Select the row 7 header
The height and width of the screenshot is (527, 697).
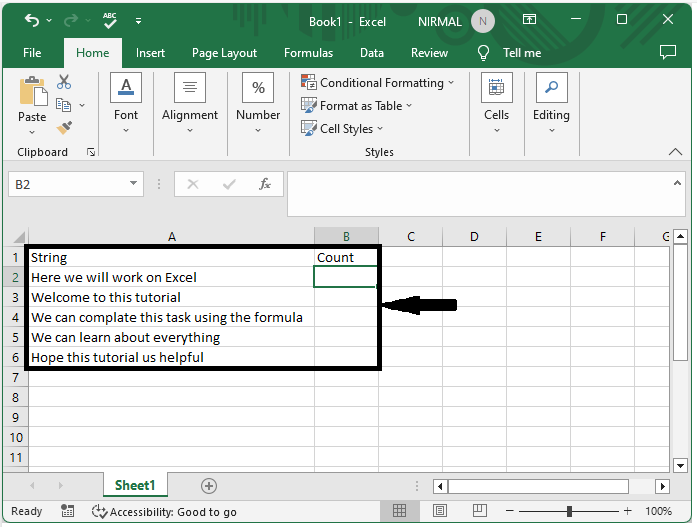tap(16, 377)
